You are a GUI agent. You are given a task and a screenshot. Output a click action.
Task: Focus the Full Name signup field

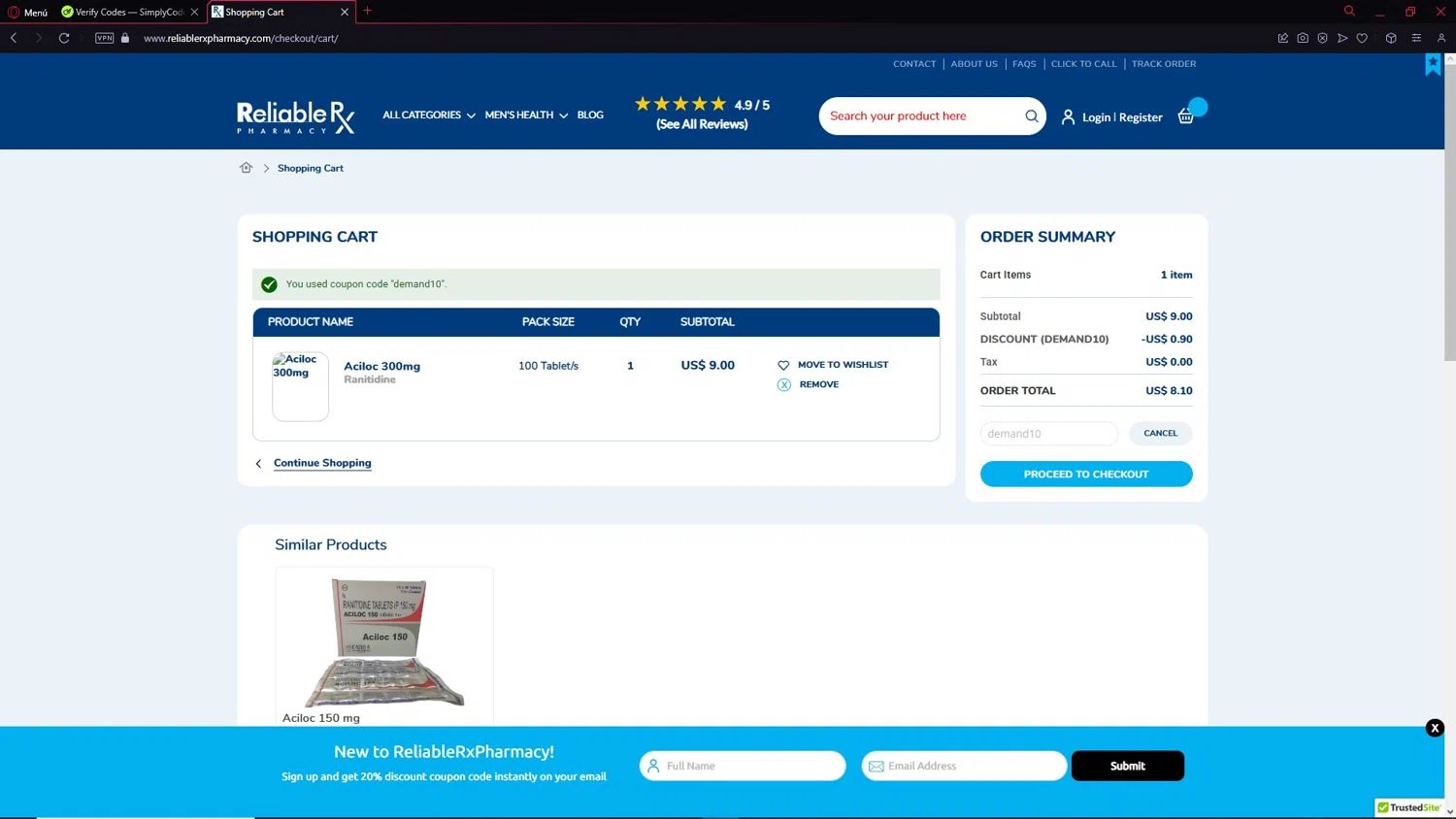[743, 766]
